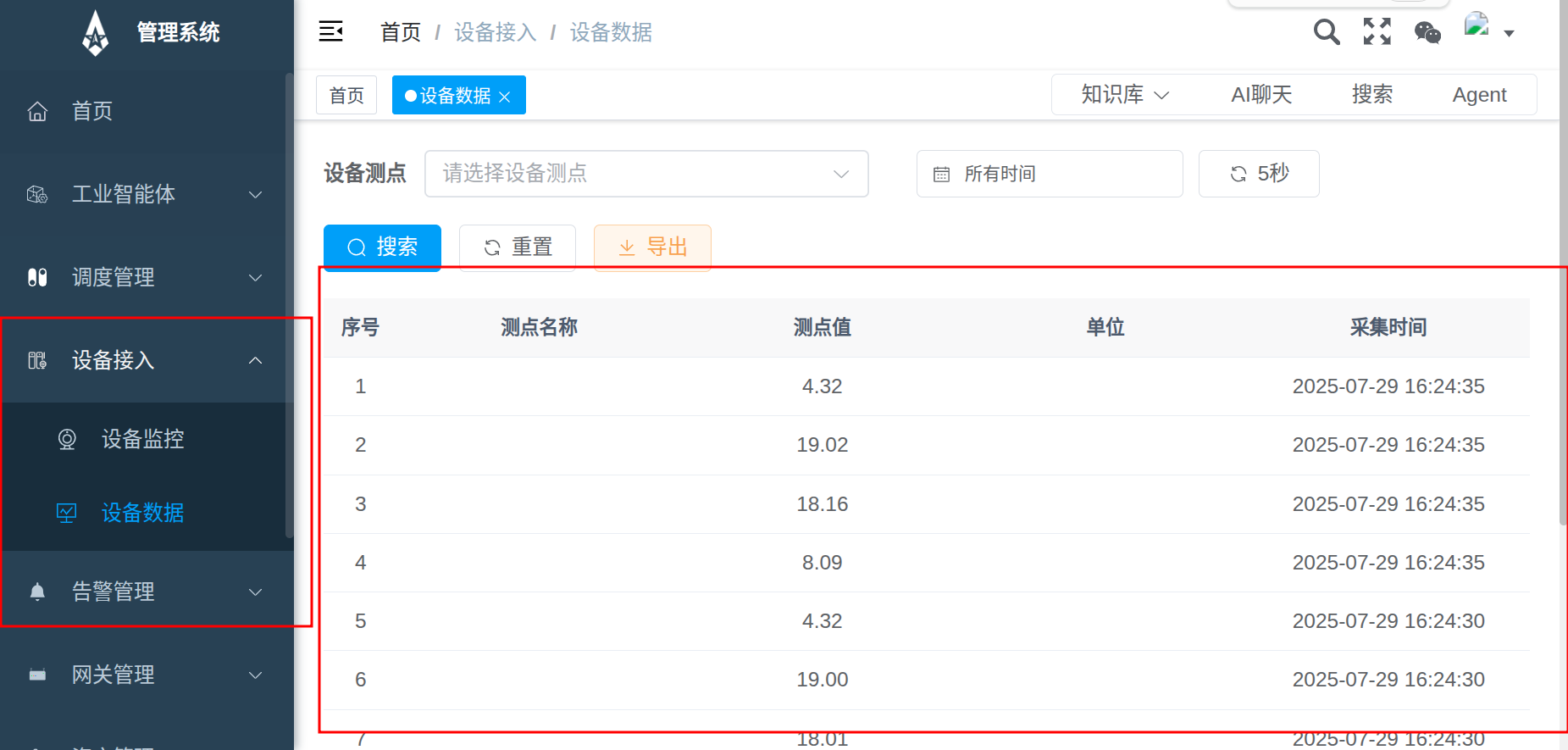Click the blue 搜索 button
The image size is (1568, 750).
tap(382, 247)
